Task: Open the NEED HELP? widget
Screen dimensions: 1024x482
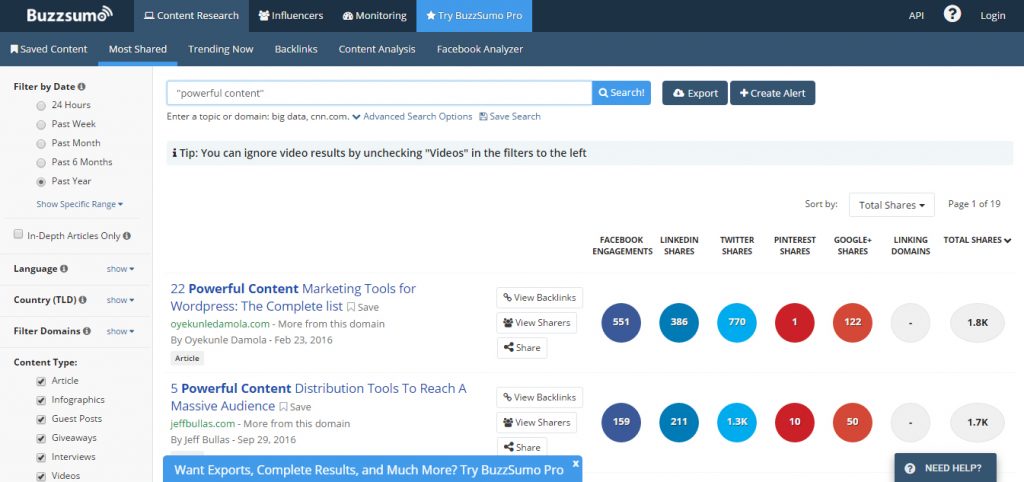Action: (945, 468)
